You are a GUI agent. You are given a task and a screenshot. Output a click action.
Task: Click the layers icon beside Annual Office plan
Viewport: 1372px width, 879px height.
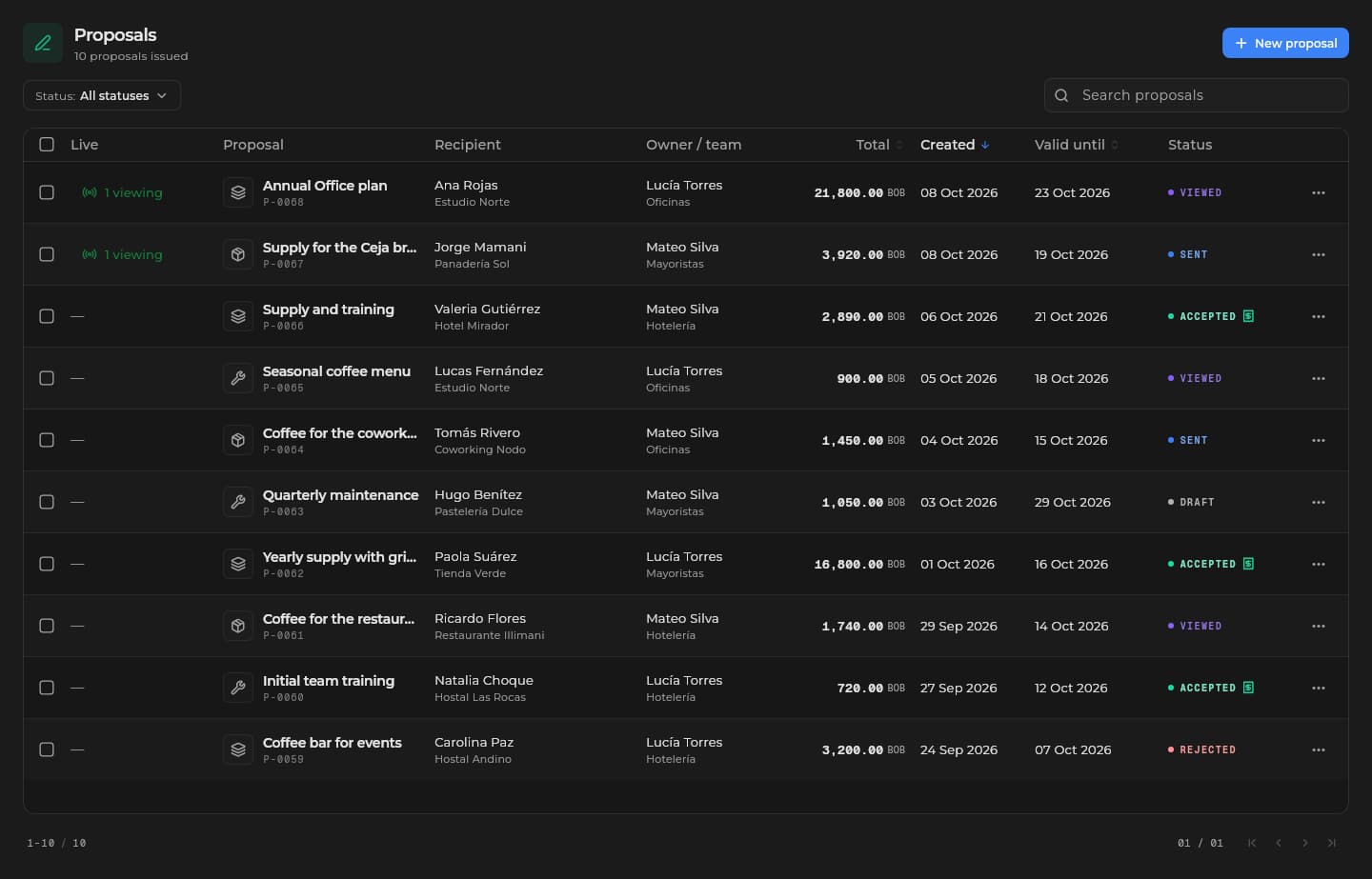pos(238,192)
